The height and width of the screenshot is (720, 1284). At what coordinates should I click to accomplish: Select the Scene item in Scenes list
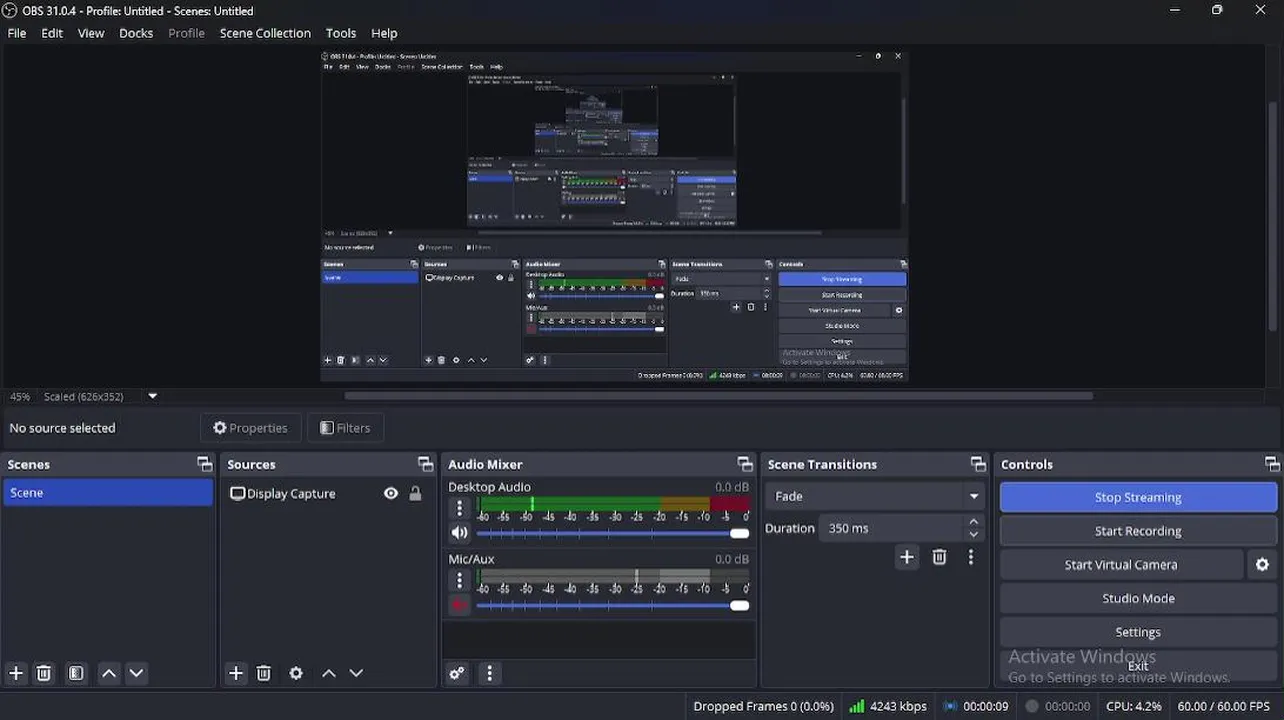(x=108, y=493)
